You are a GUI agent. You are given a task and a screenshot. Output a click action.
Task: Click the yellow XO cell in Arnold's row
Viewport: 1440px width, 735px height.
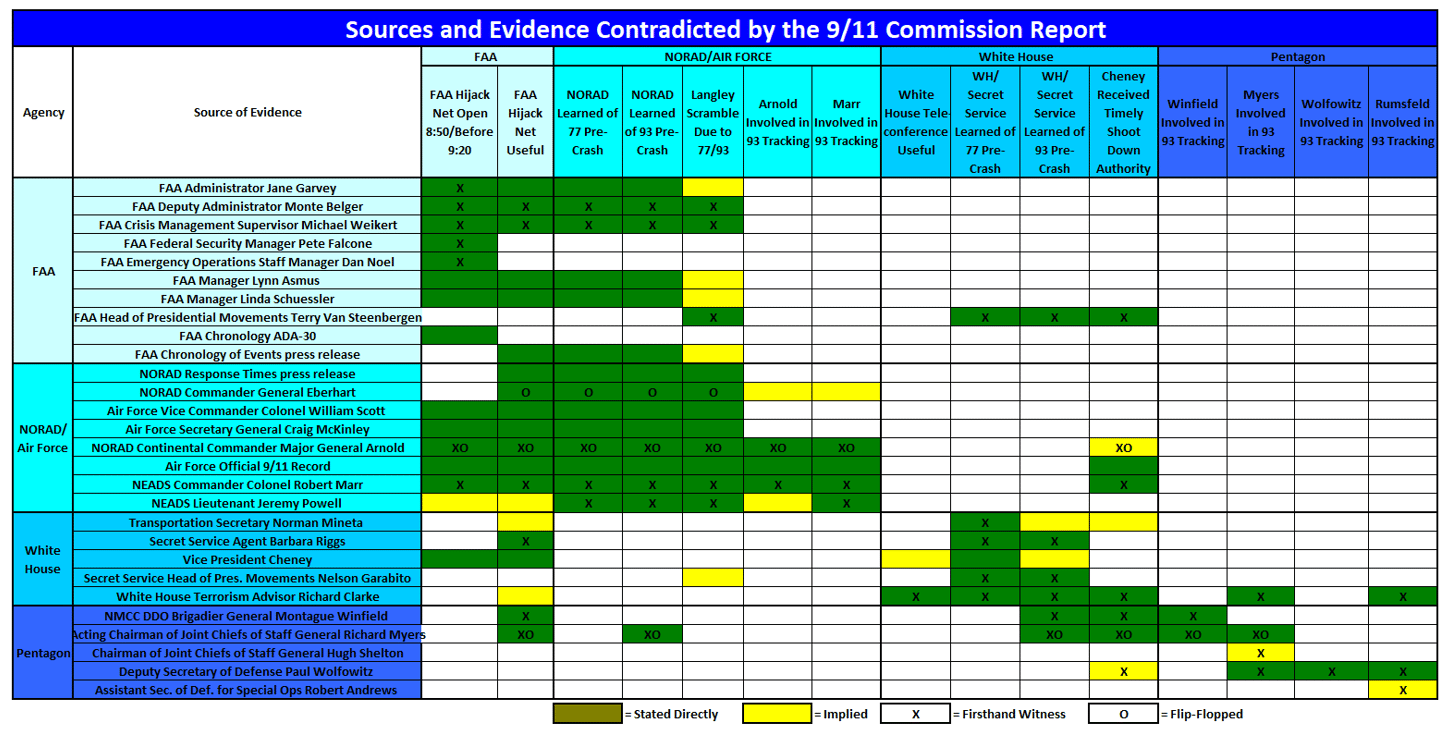(x=1123, y=447)
